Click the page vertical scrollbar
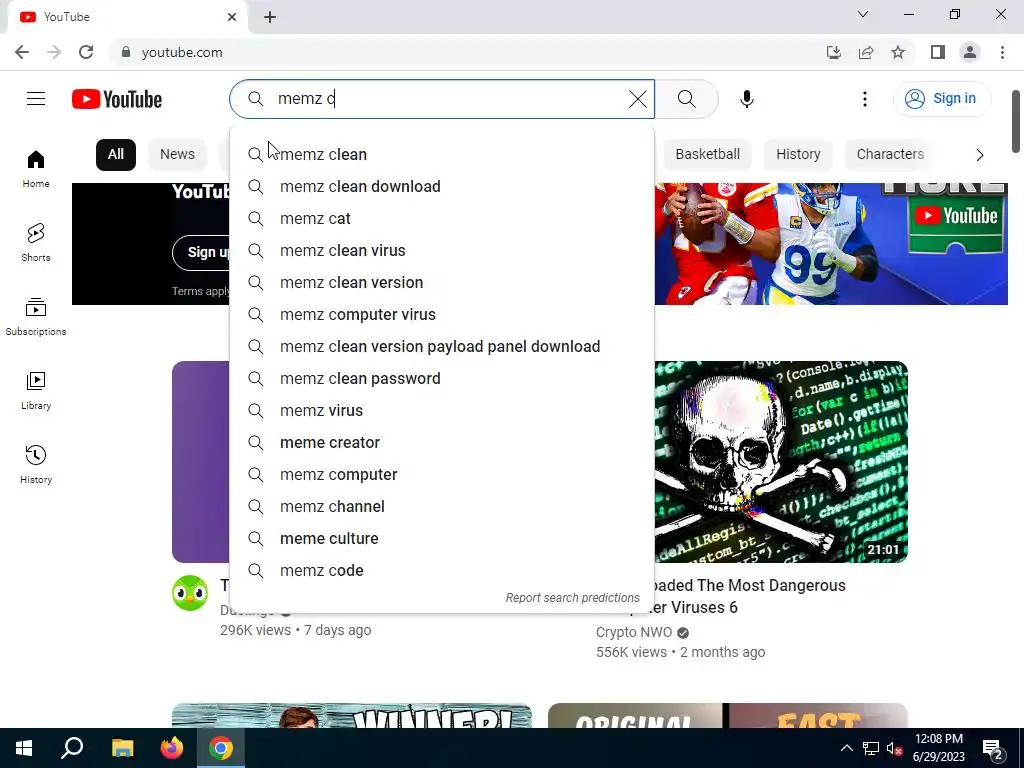The width and height of the screenshot is (1024, 768). (1016, 121)
